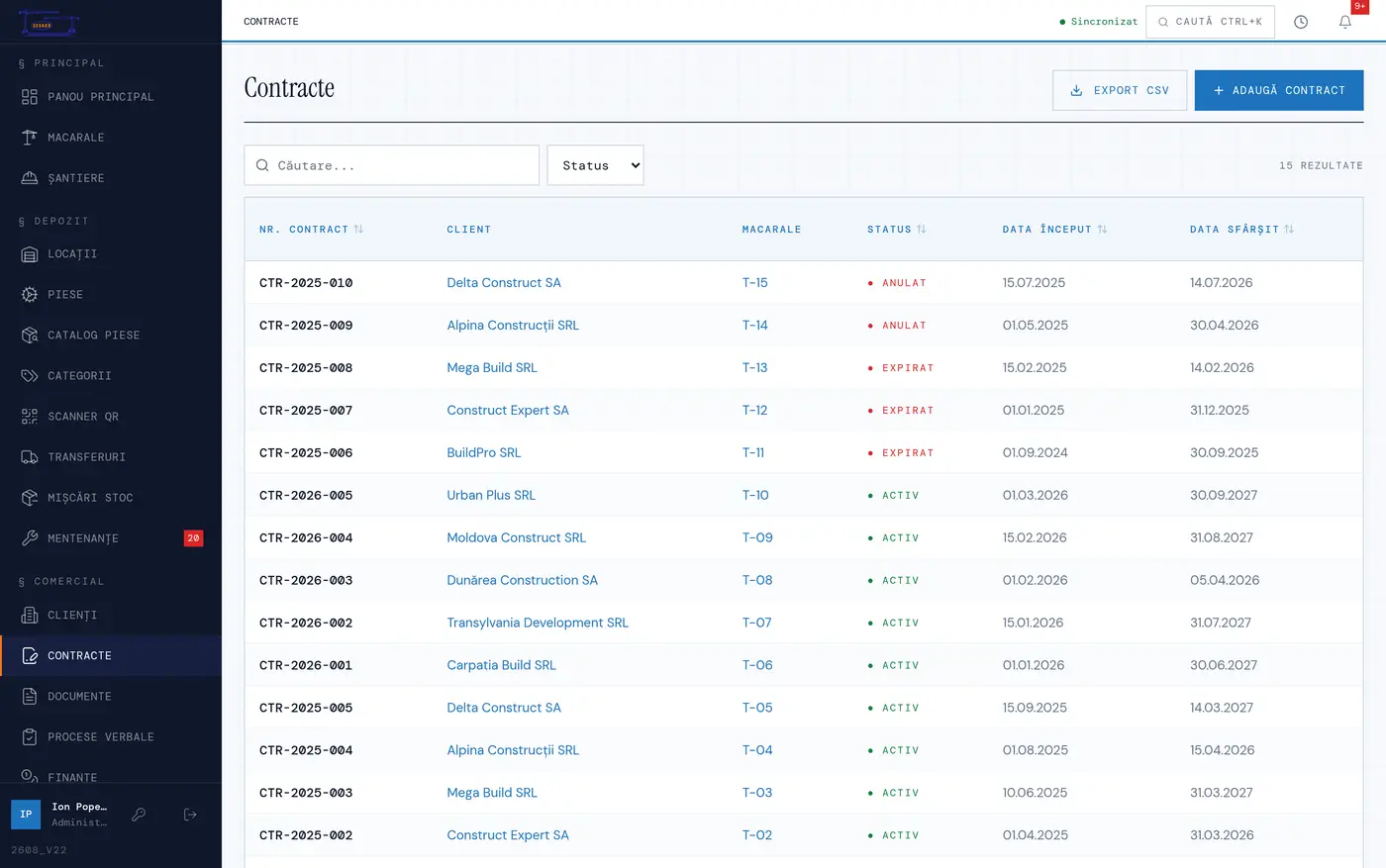This screenshot has height=868, width=1386.
Task: Export contracts as CSV
Action: tap(1120, 90)
